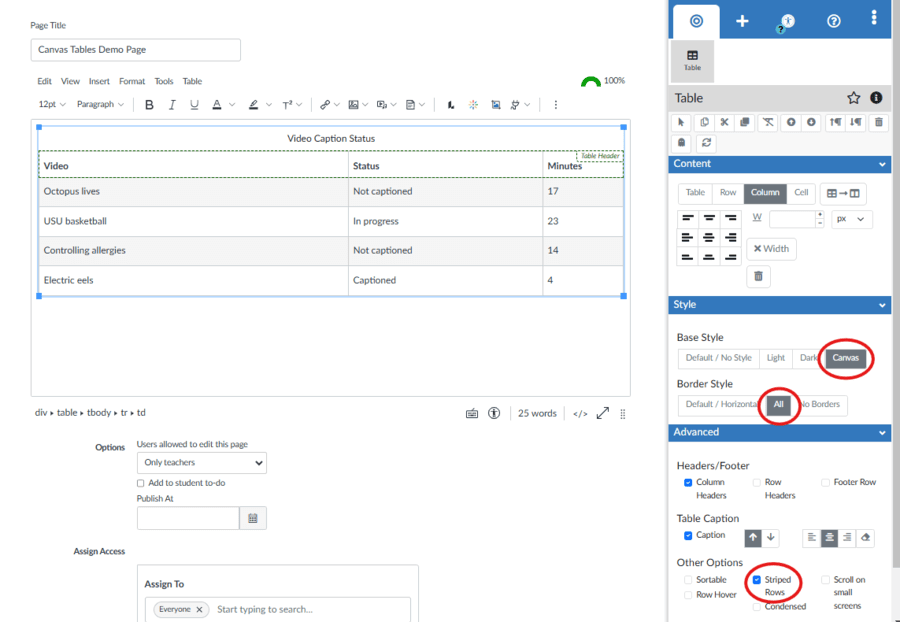The height and width of the screenshot is (622, 900).
Task: Select the scissors cut icon in Table panel
Action: click(x=725, y=122)
